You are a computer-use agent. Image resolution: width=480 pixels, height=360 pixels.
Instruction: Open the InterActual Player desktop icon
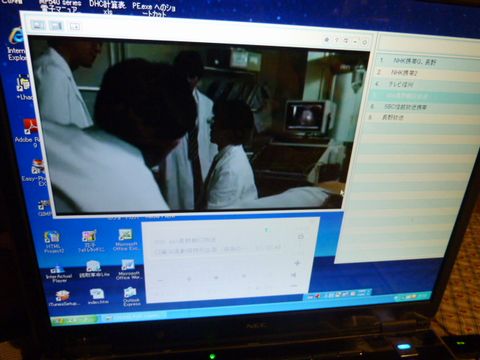pos(58,274)
